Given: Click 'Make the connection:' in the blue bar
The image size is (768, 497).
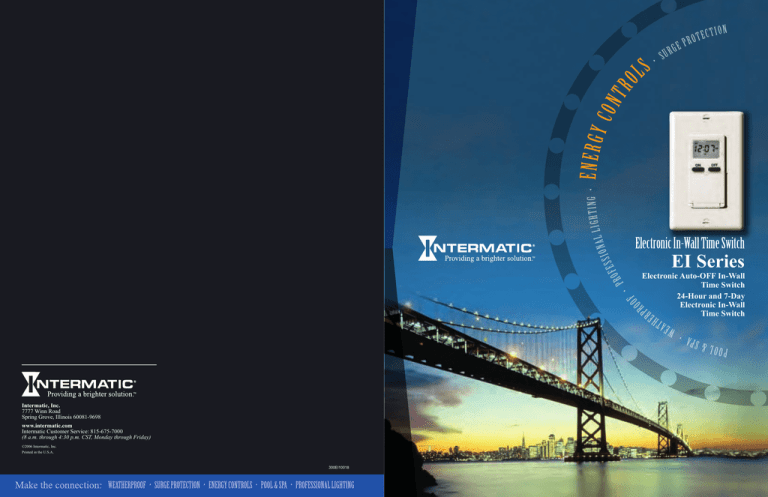Looking at the screenshot, I should click(58, 485).
